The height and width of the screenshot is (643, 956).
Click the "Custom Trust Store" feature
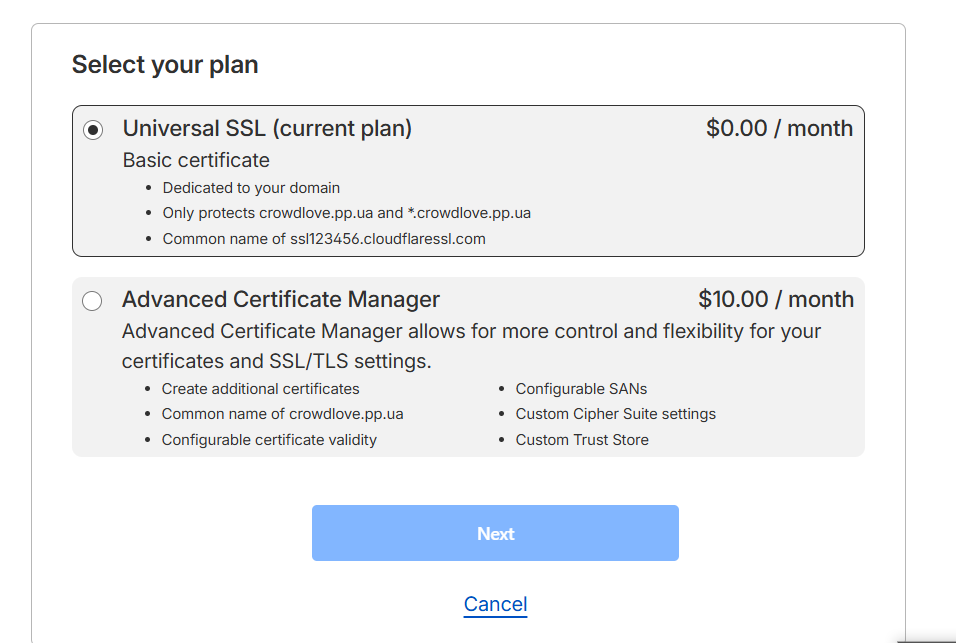point(582,440)
